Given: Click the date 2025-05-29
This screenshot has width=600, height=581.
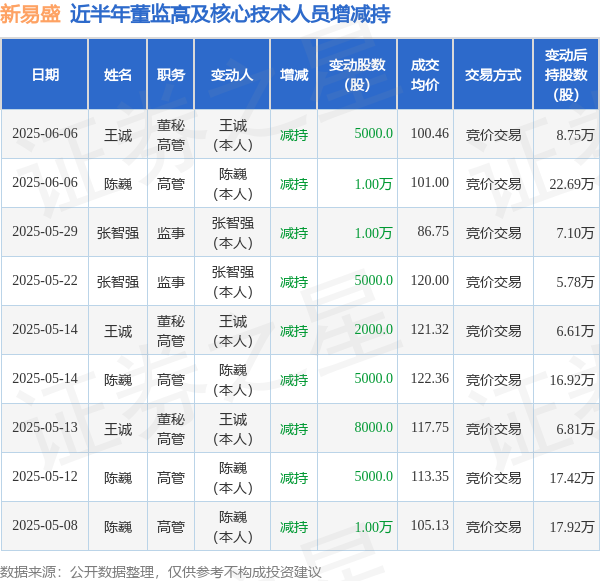Looking at the screenshot, I should 45,232.
